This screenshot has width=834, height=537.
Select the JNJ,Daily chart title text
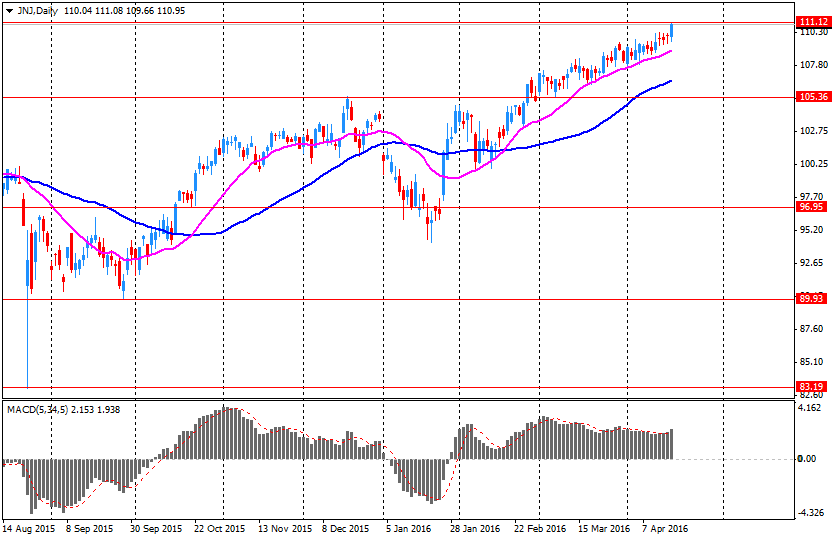pyautogui.click(x=37, y=11)
